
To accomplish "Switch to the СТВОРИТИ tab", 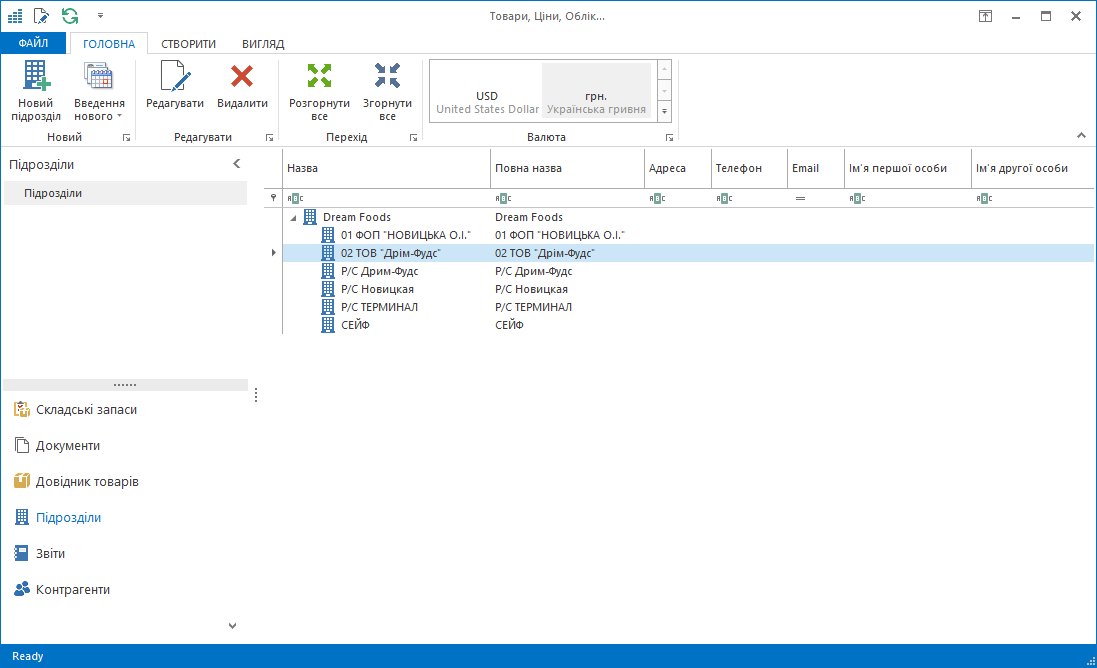I will (x=188, y=43).
